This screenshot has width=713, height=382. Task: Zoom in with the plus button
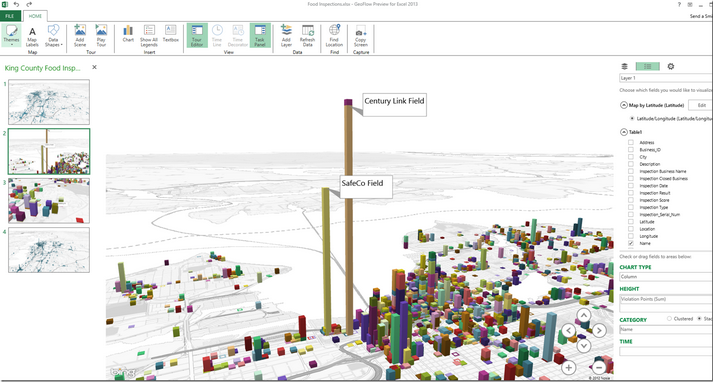pos(569,367)
